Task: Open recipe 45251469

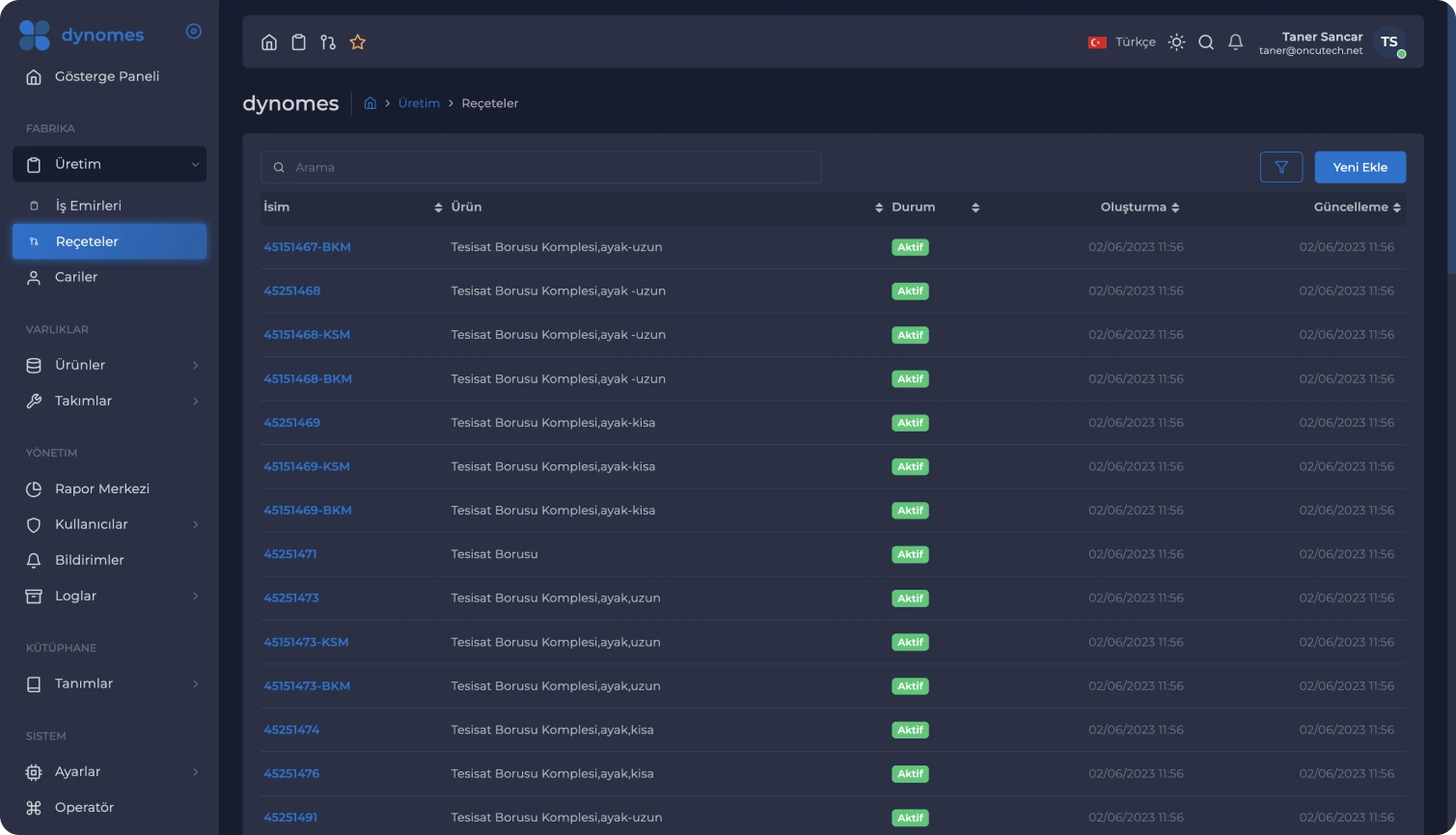Action: [x=291, y=423]
